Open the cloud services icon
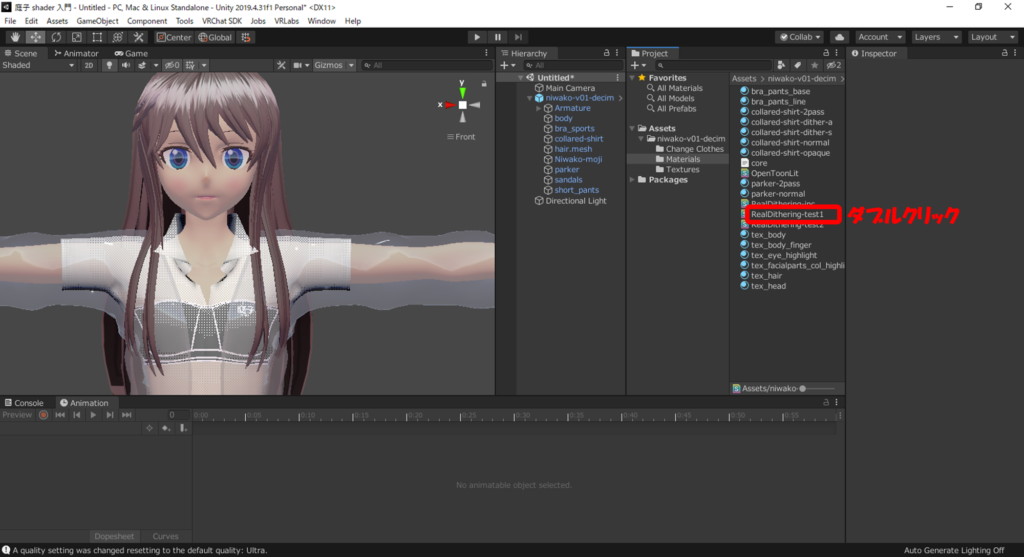1024x557 pixels. (839, 37)
